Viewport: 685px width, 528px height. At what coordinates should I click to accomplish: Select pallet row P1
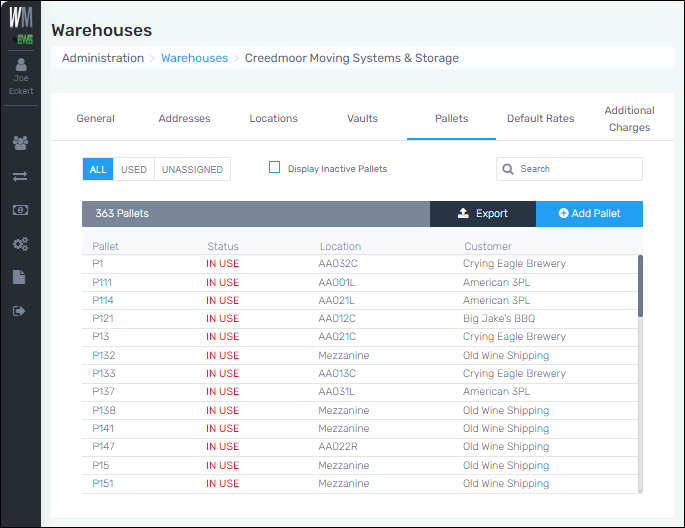(x=360, y=264)
